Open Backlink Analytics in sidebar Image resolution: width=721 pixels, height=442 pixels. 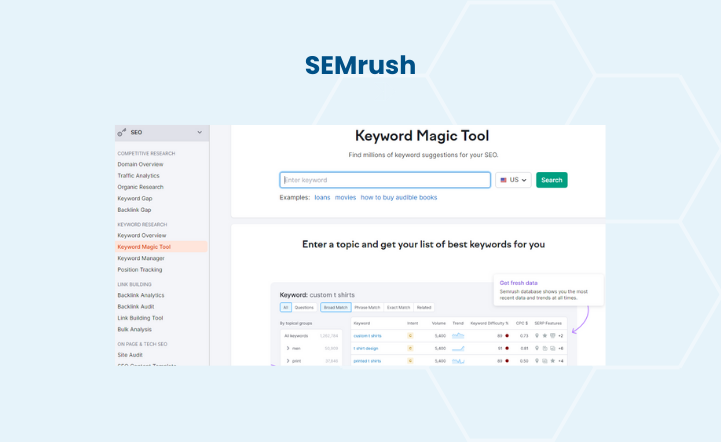pyautogui.click(x=141, y=295)
